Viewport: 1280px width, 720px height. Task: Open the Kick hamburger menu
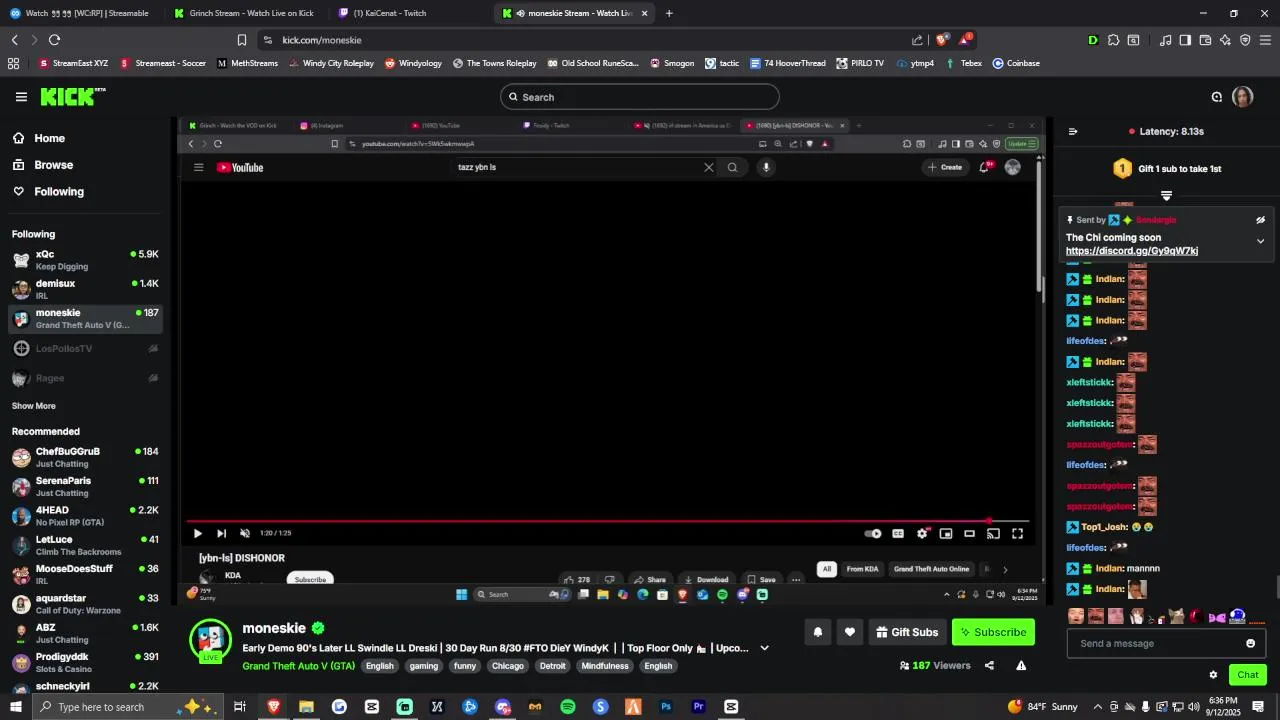point(21,97)
